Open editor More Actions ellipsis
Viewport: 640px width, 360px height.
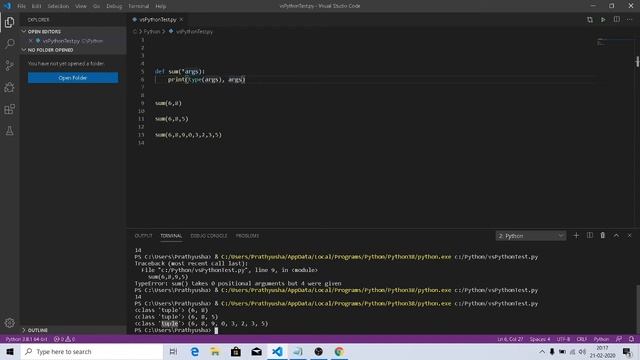click(x=629, y=20)
